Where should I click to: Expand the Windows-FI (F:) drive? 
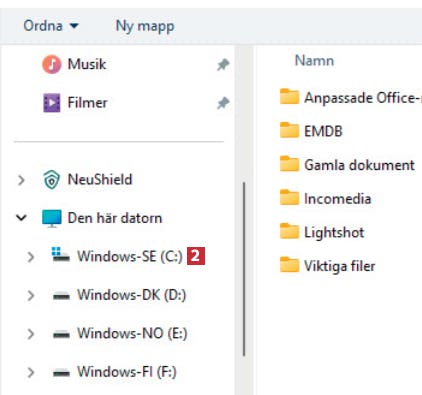[31, 372]
